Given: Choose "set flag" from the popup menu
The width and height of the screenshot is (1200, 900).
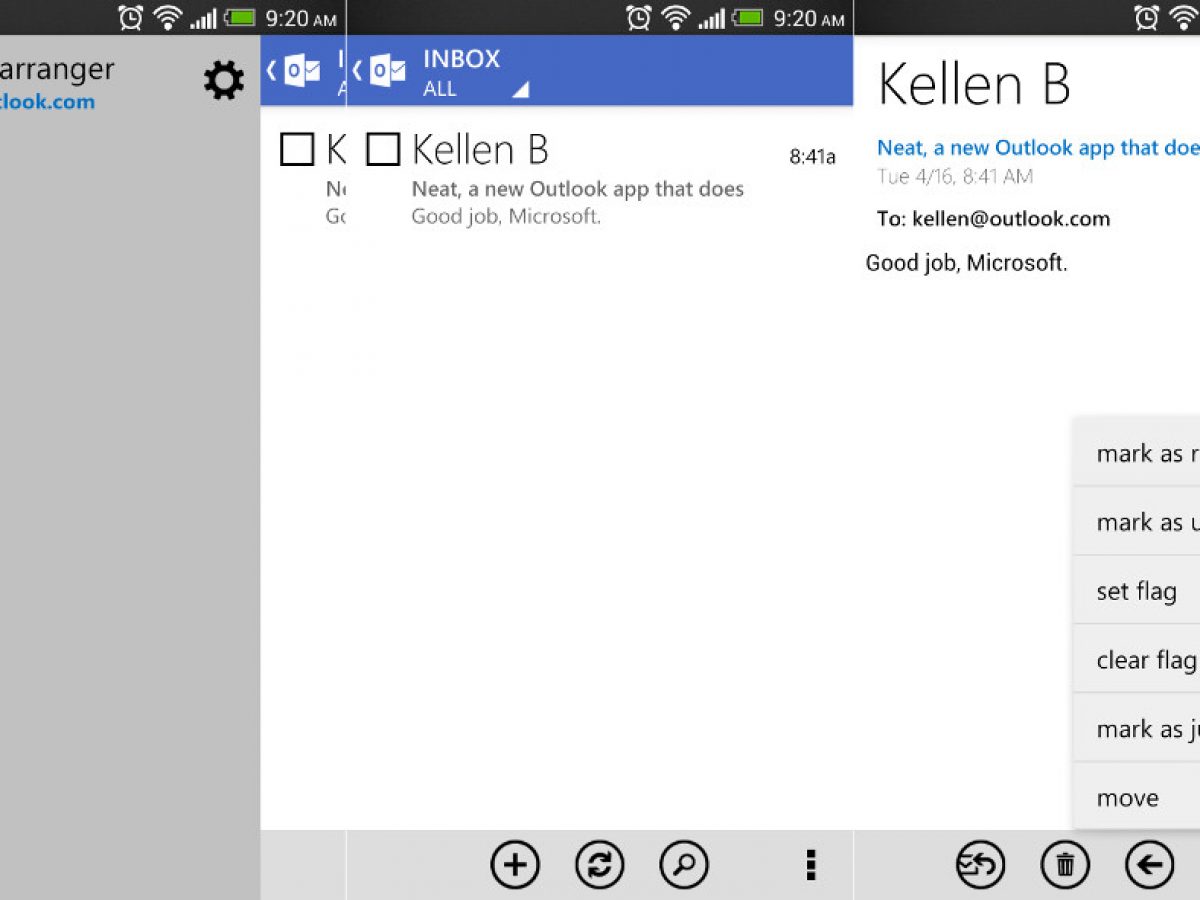Looking at the screenshot, I should click(x=1136, y=591).
